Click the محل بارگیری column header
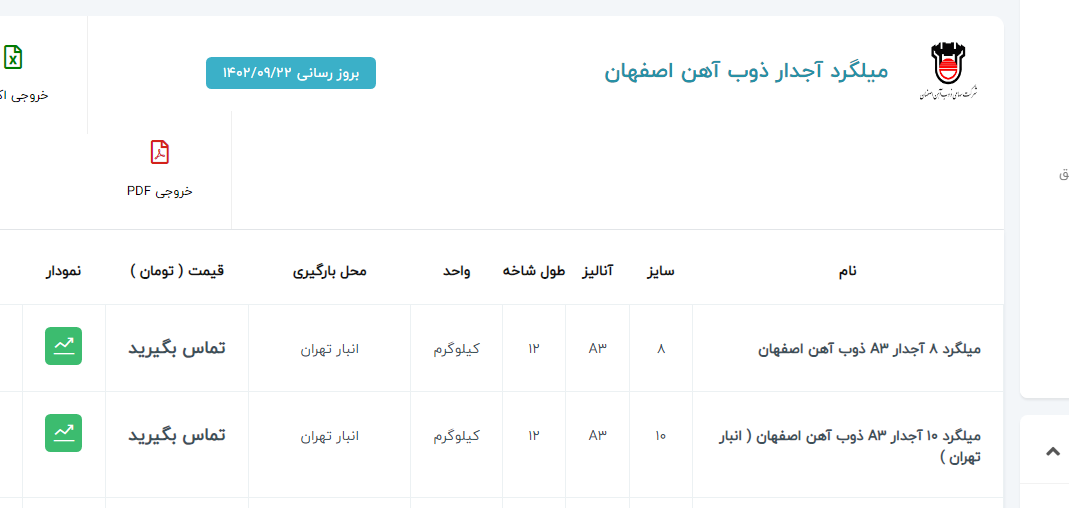This screenshot has height=508, width=1069. [x=329, y=271]
